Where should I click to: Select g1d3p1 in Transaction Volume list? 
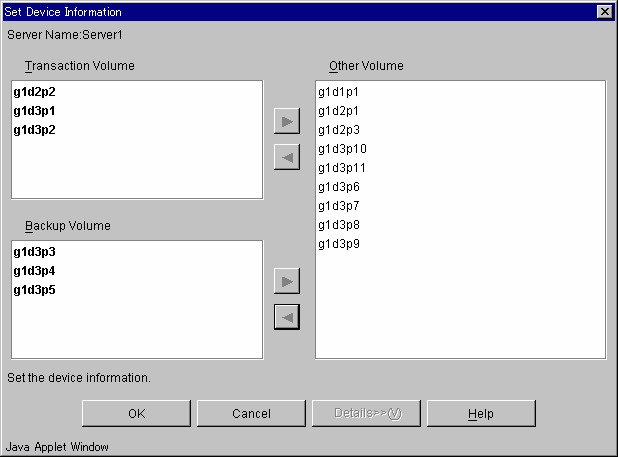[35, 111]
